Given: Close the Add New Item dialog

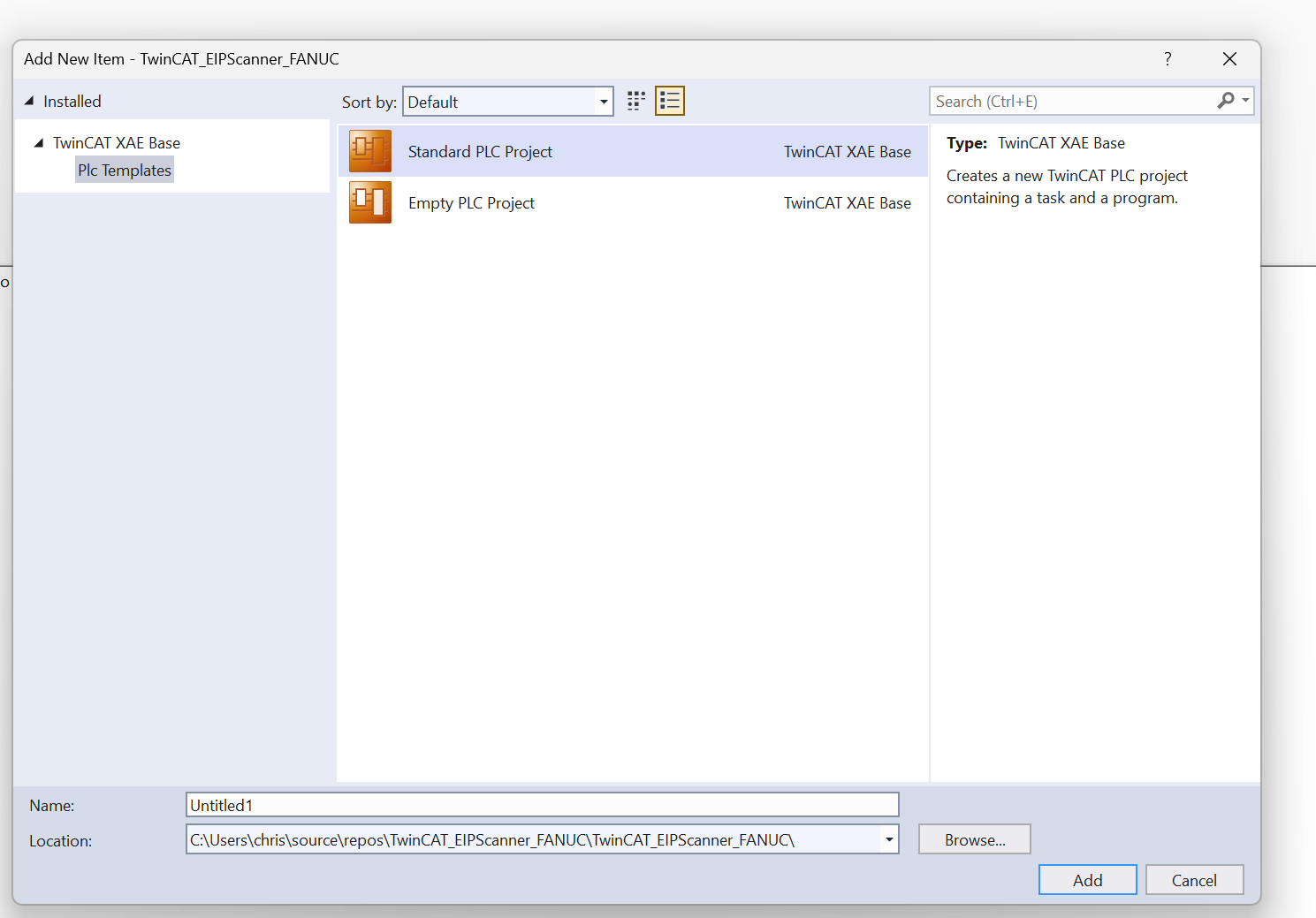Looking at the screenshot, I should tap(1229, 58).
